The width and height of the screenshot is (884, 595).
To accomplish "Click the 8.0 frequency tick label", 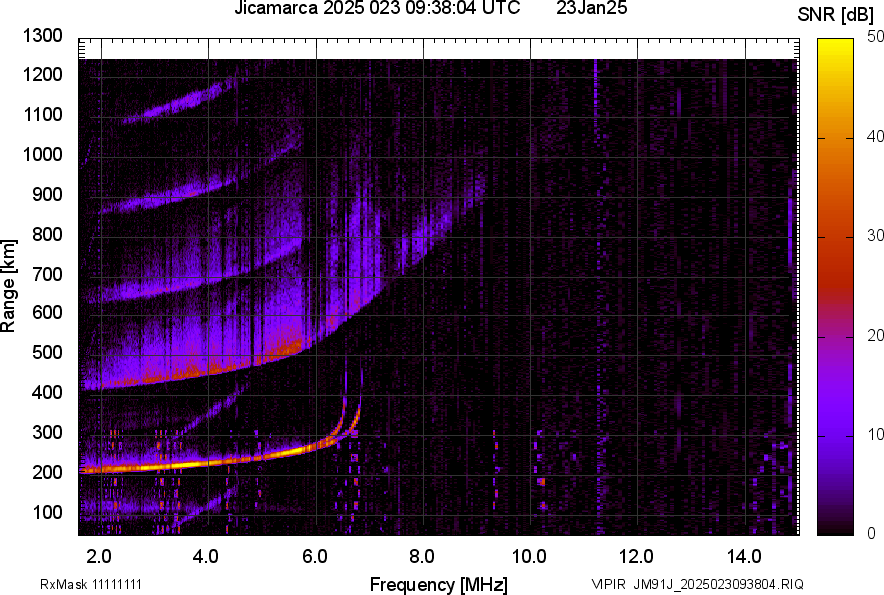I will click(422, 555).
